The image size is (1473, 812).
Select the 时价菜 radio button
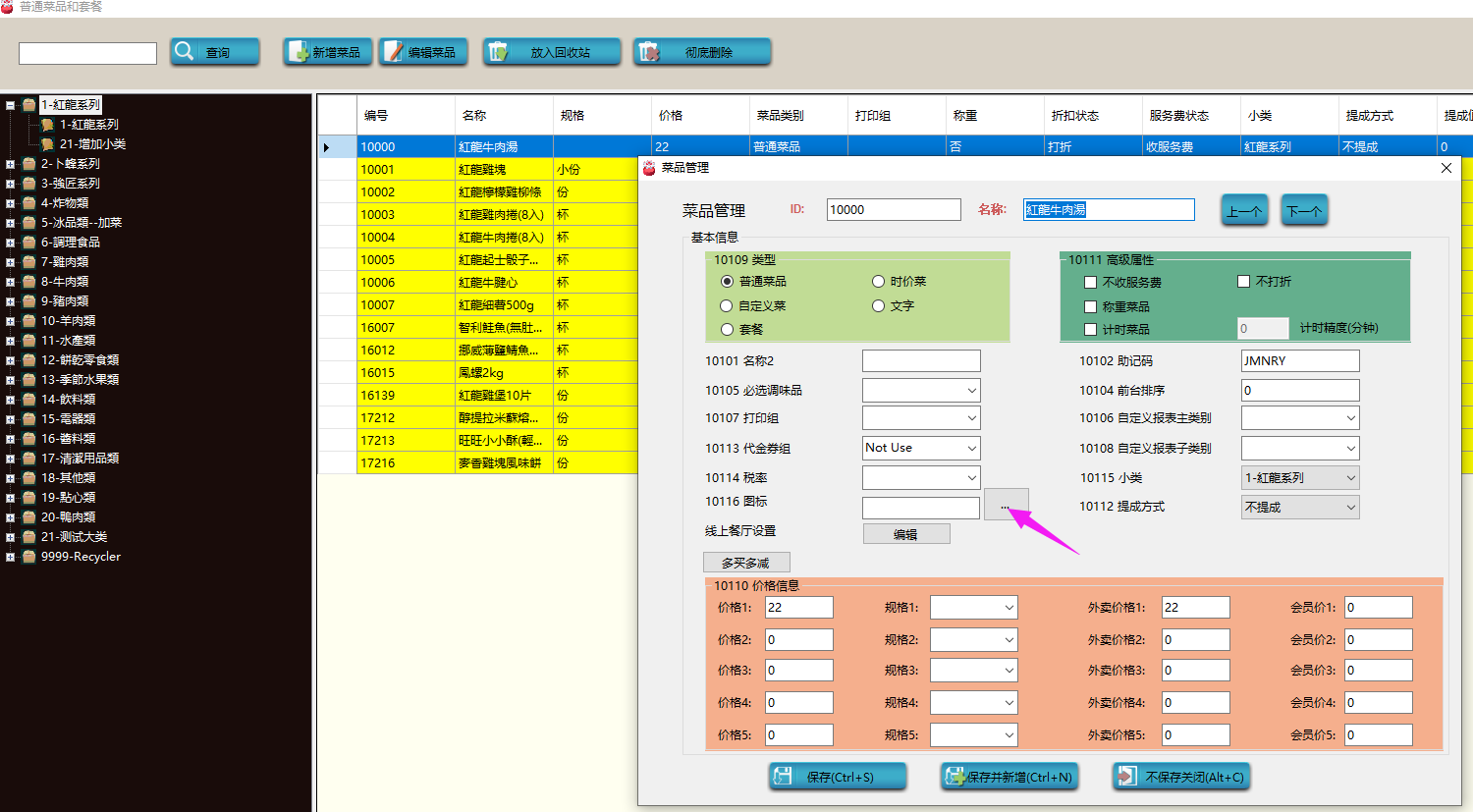[878, 281]
